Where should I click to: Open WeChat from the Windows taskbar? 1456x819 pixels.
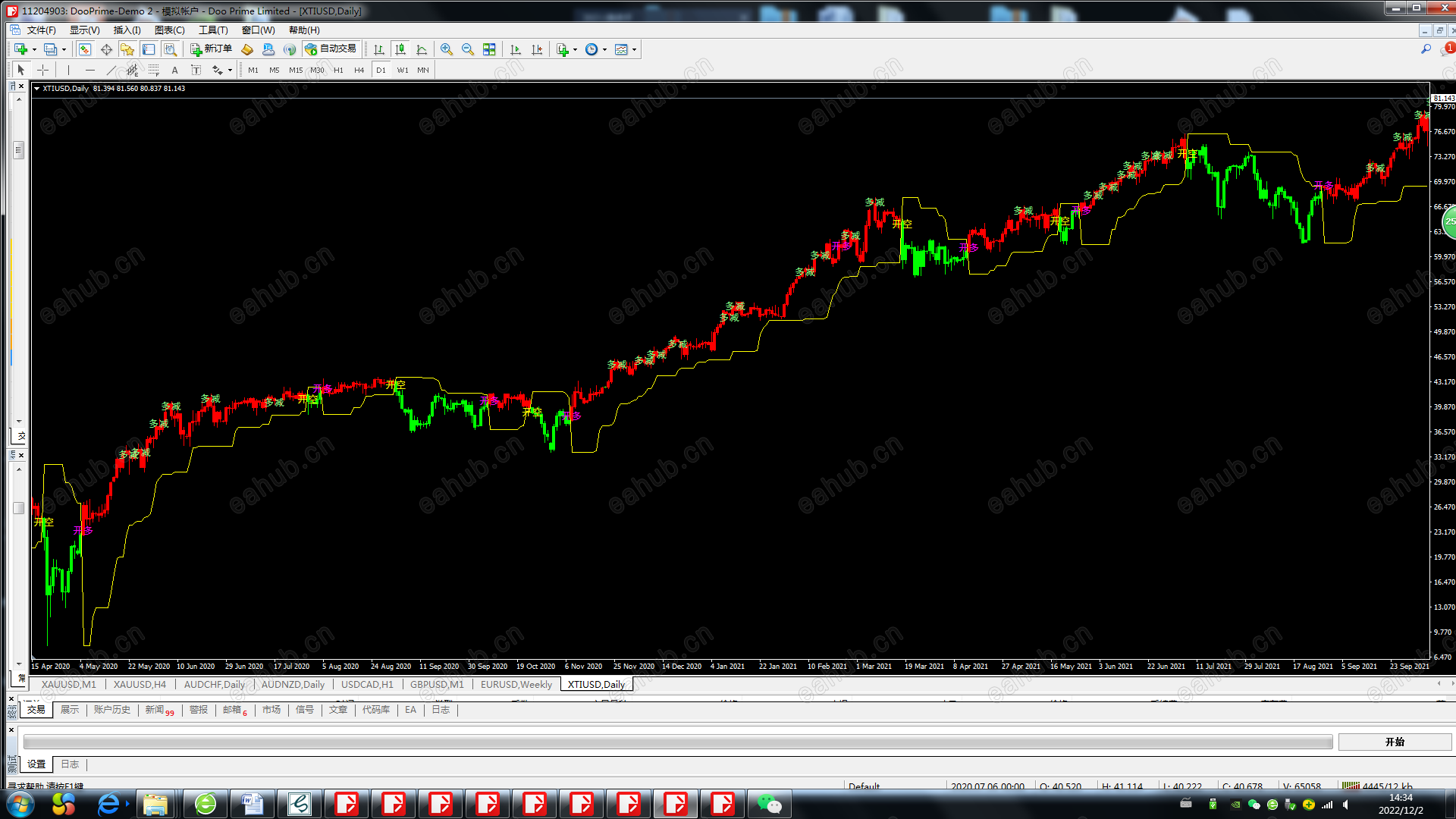click(x=769, y=804)
